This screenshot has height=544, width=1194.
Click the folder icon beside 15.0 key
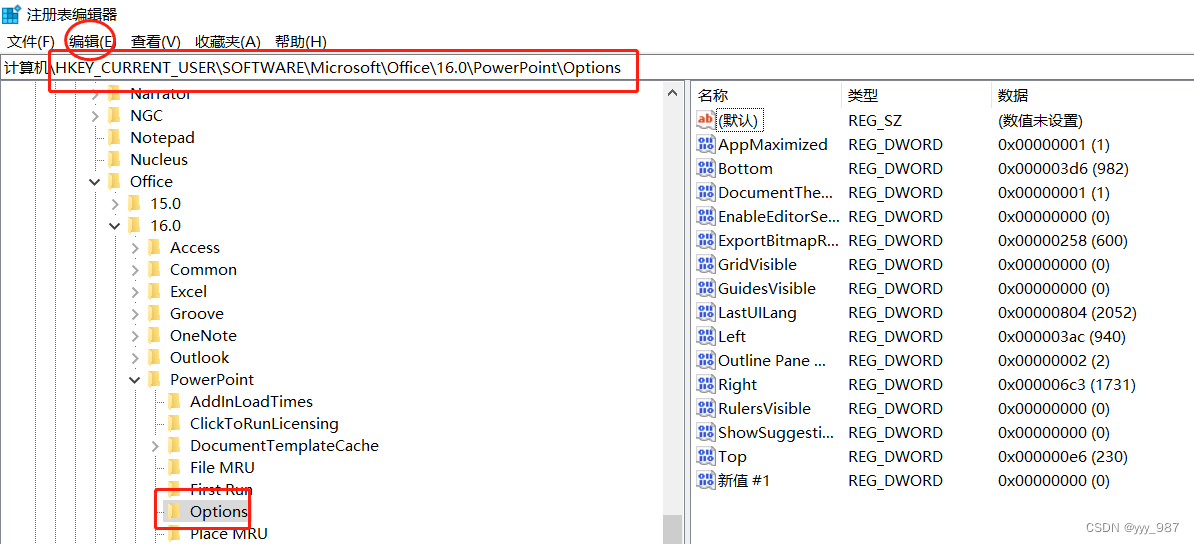(x=135, y=203)
